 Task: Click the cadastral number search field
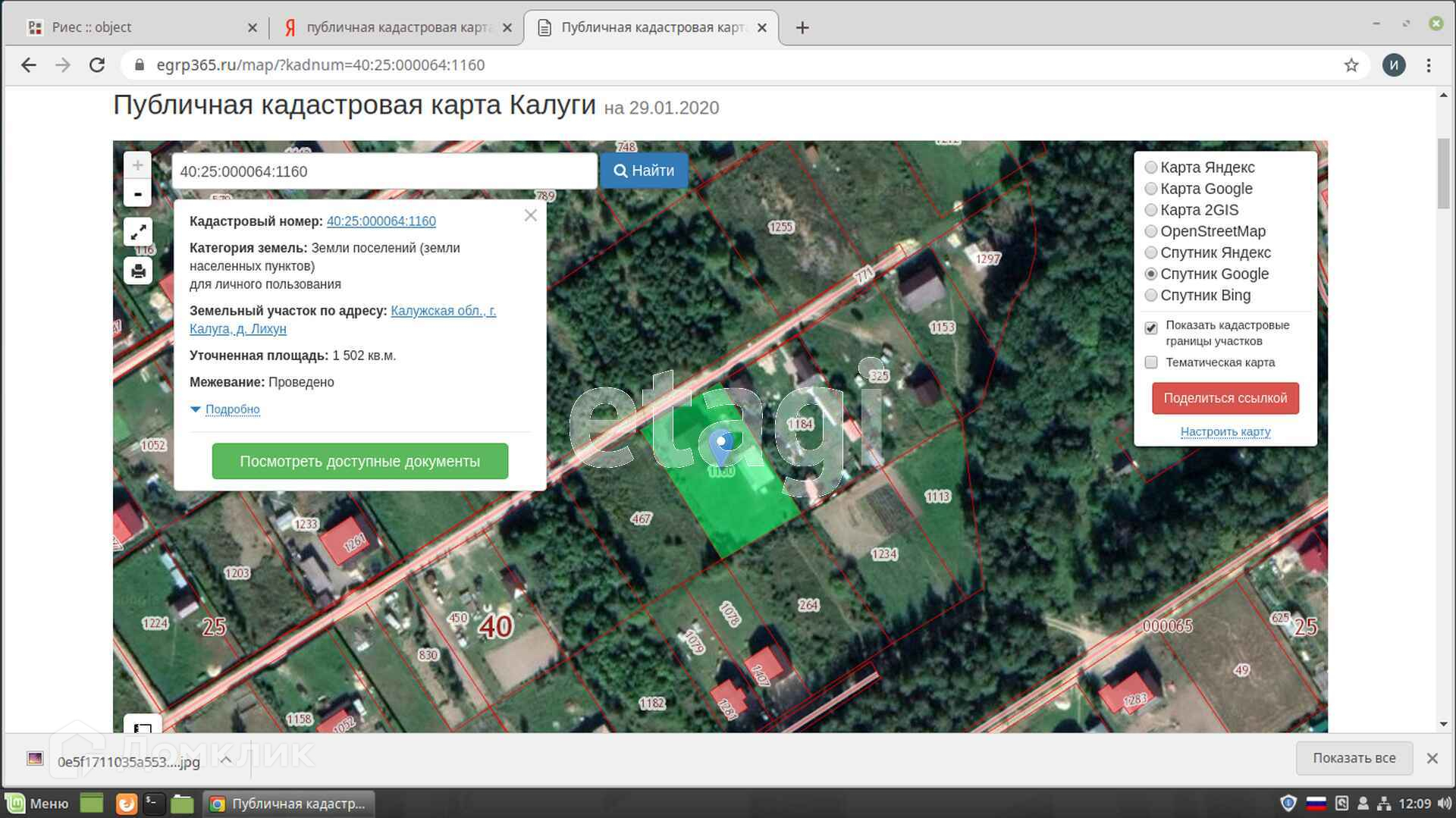(384, 171)
